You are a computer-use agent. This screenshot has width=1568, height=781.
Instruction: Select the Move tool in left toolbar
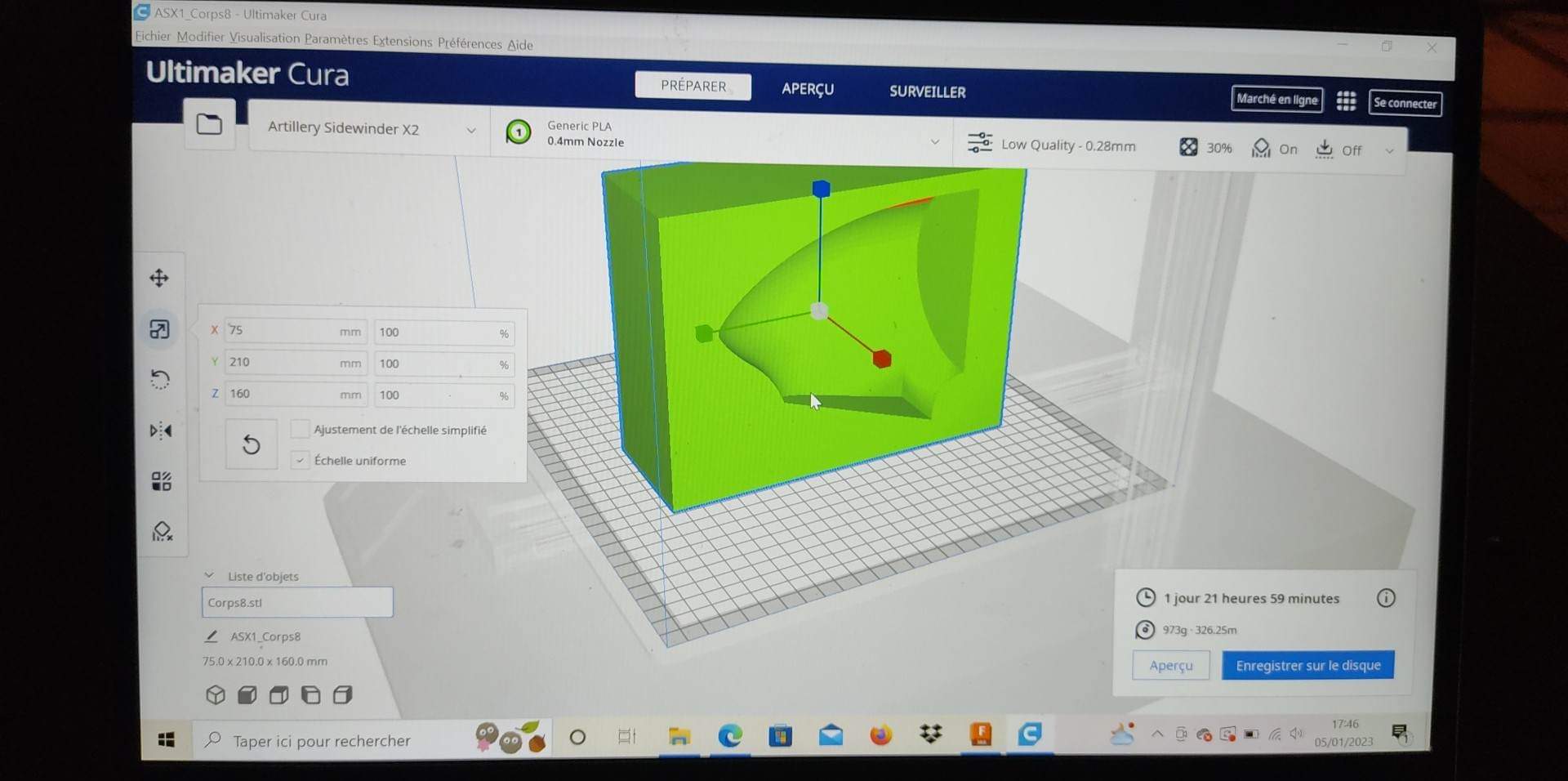tap(159, 278)
